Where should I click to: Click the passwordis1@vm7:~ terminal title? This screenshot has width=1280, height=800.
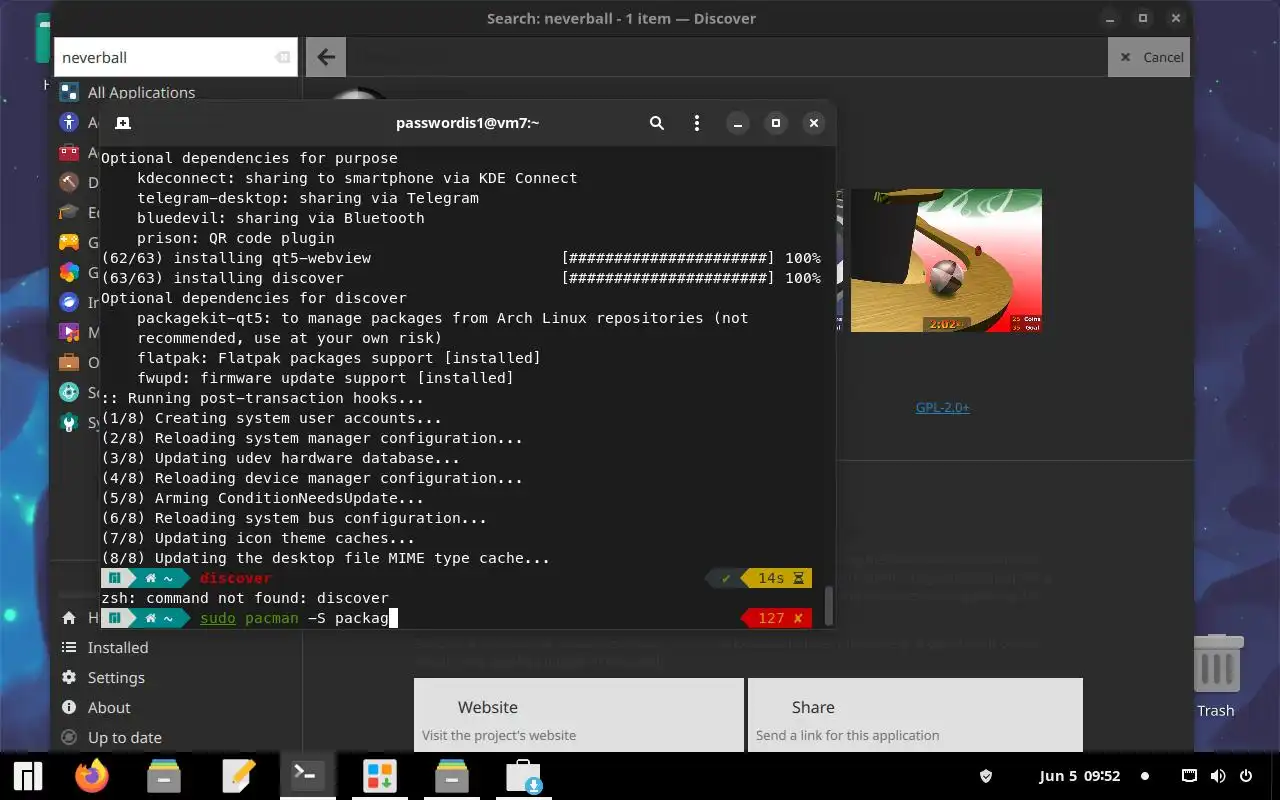467,123
